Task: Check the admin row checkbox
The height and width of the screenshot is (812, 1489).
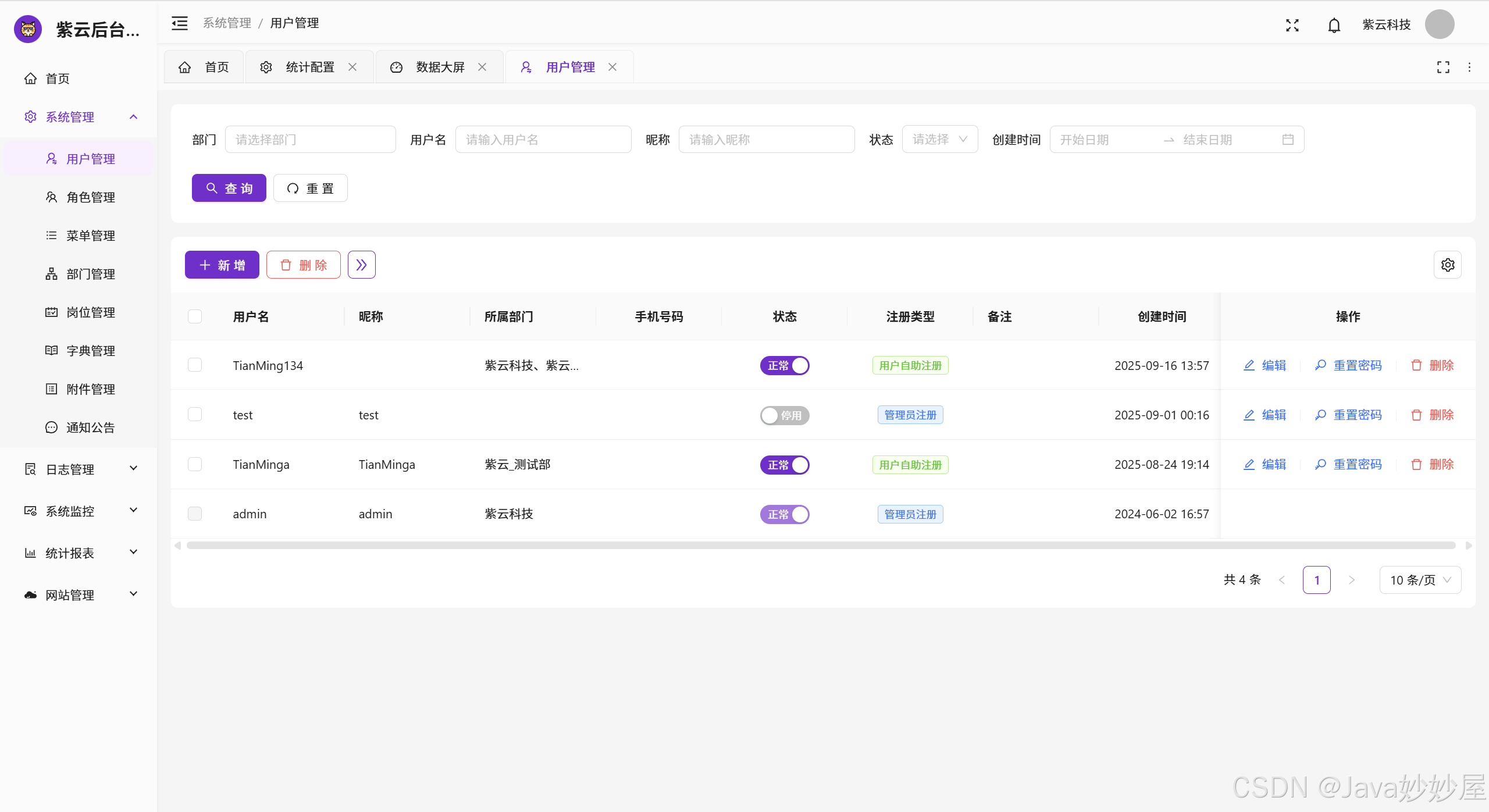Action: tap(195, 514)
